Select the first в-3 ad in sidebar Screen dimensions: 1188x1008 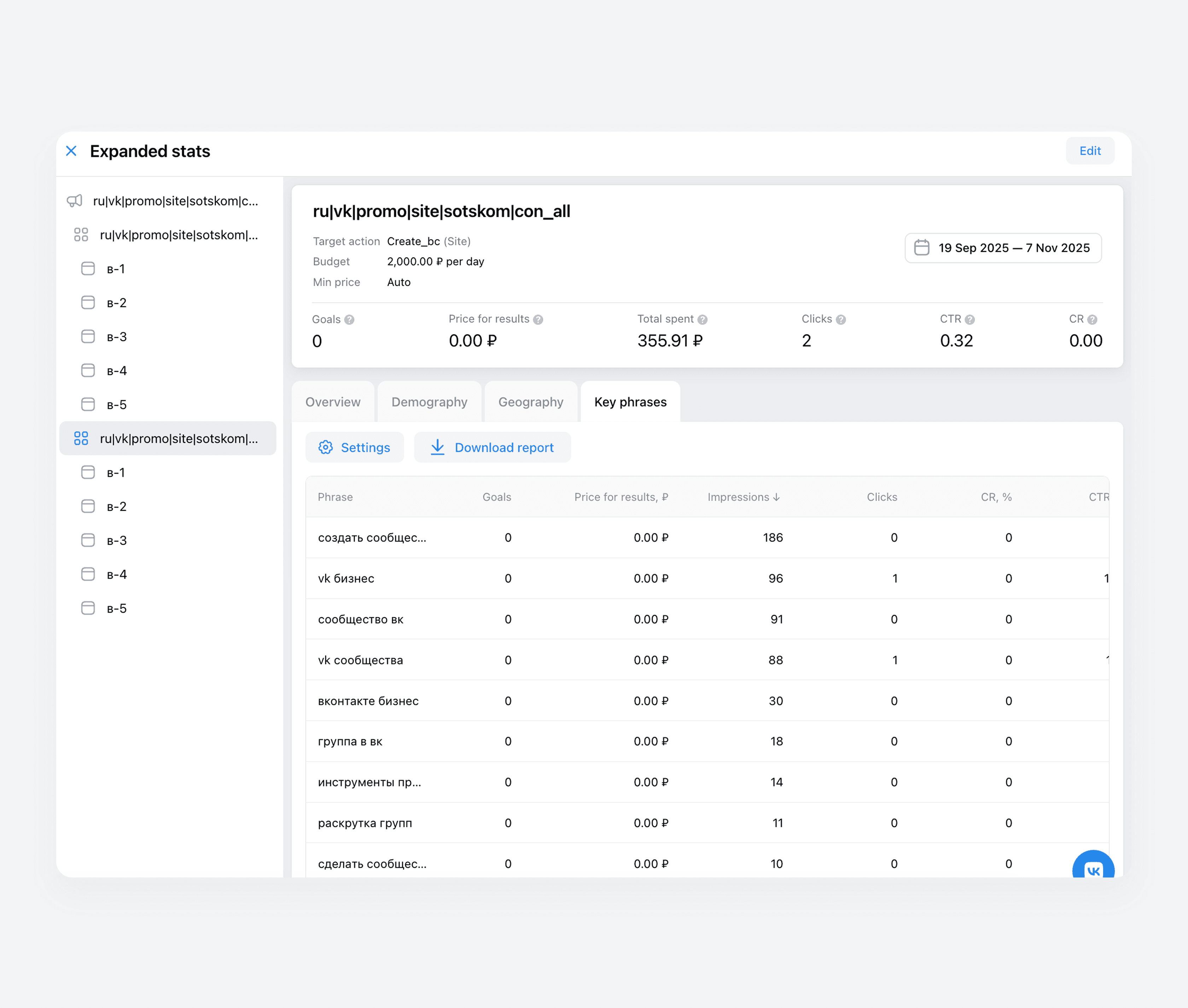pos(116,337)
